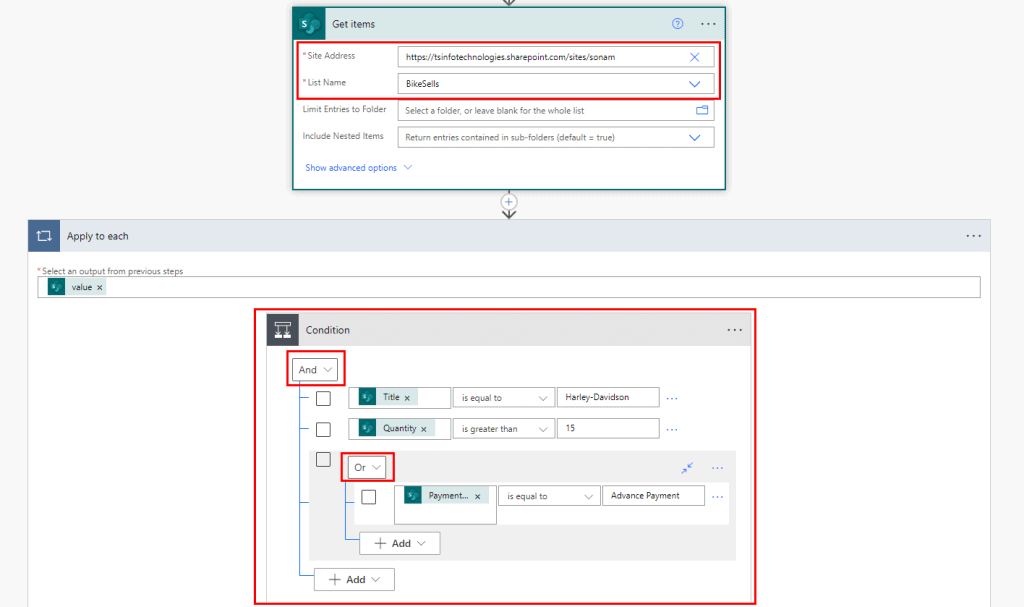The image size is (1024, 607).
Task: Click the Title dynamic content token
Action: click(386, 397)
